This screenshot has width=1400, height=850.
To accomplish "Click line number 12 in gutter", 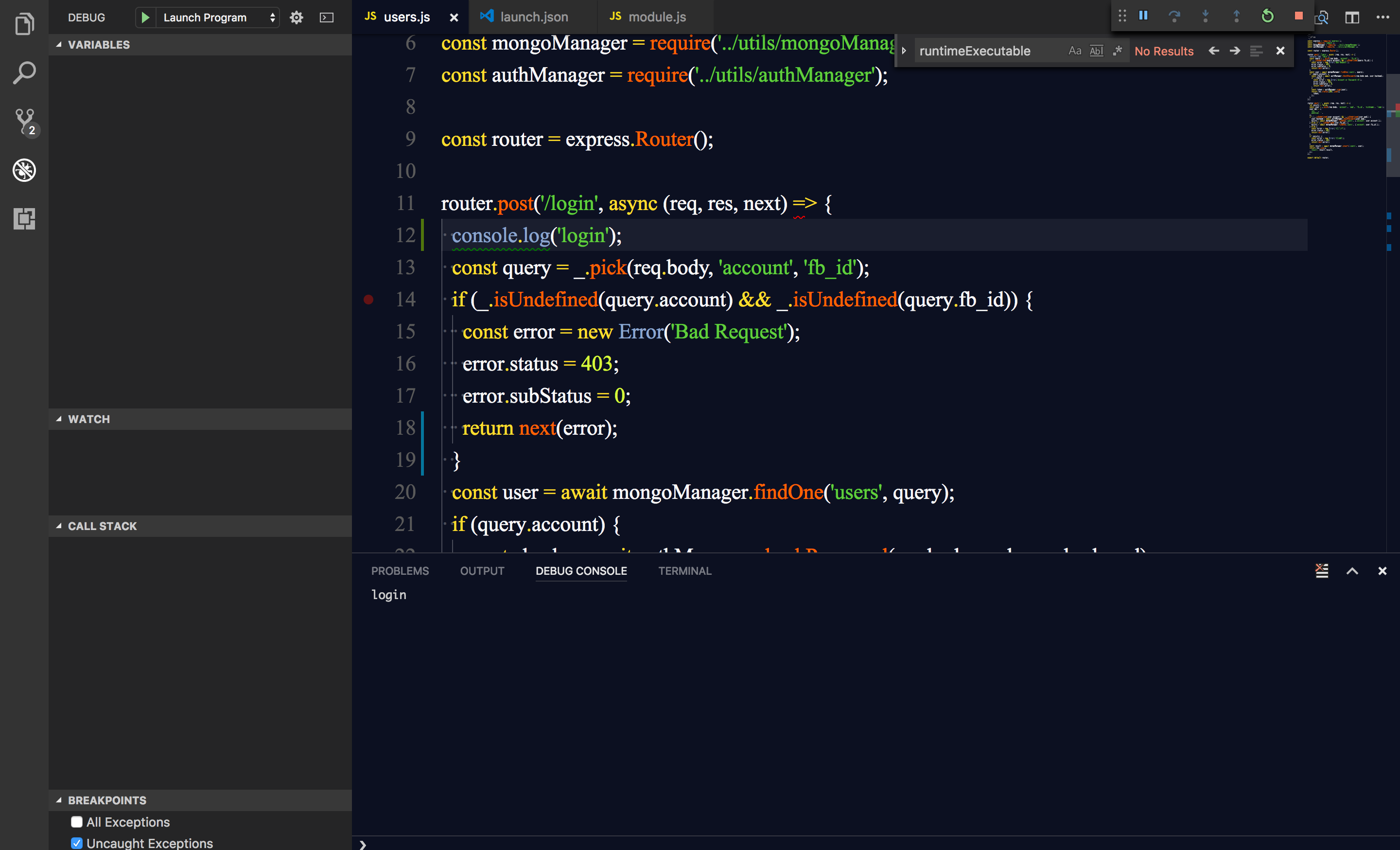I will pos(405,235).
